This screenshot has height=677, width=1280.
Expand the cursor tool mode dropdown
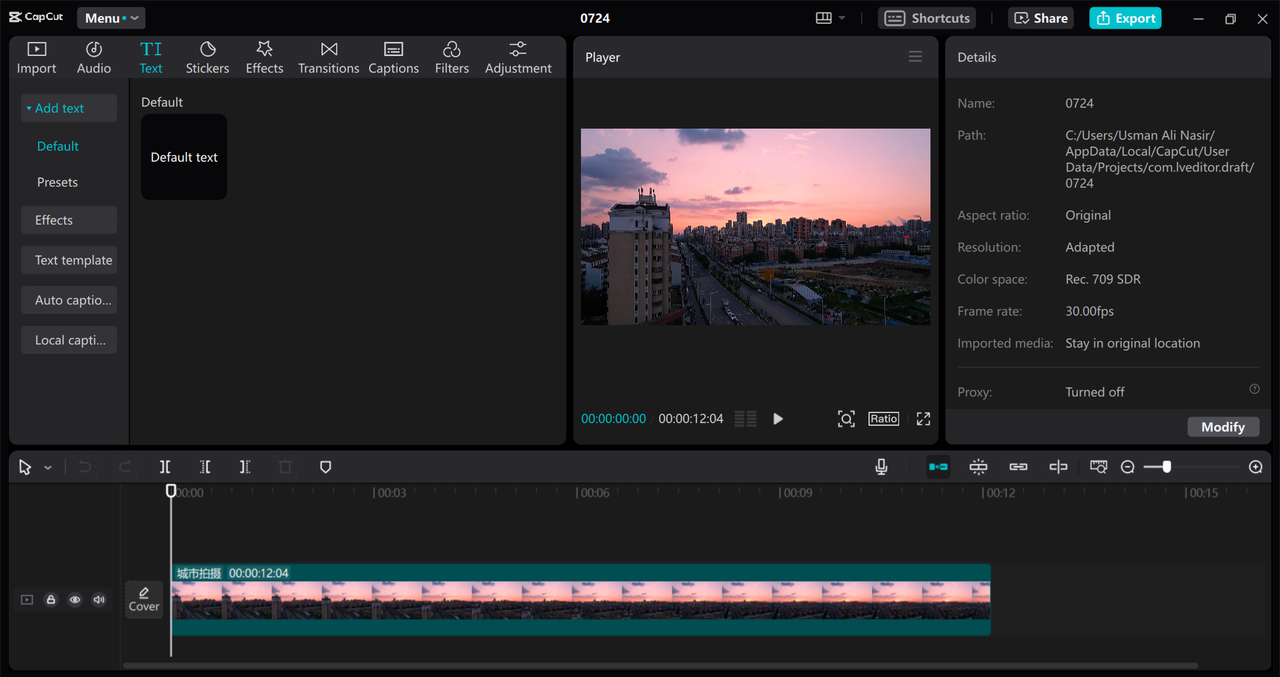[x=48, y=468]
